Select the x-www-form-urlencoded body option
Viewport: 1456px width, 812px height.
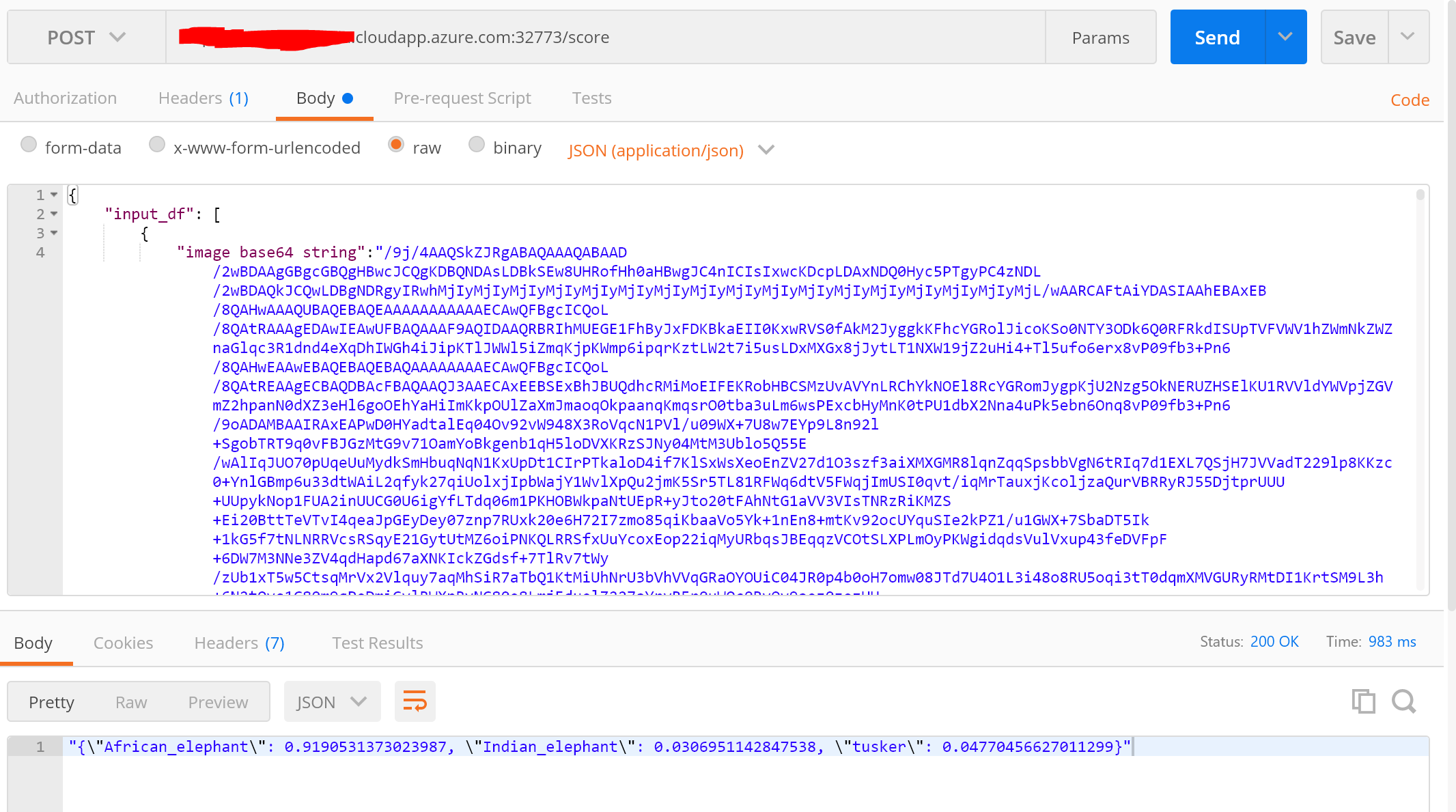(157, 145)
